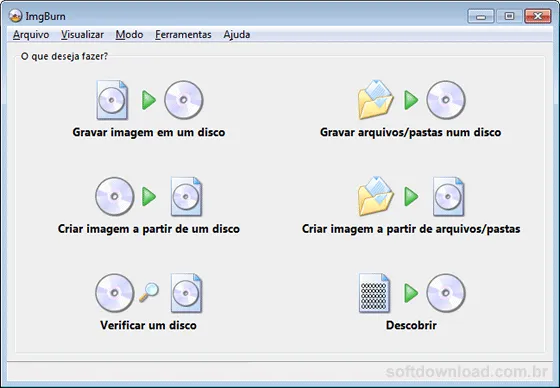Select 'Descobrir' label

[411, 325]
